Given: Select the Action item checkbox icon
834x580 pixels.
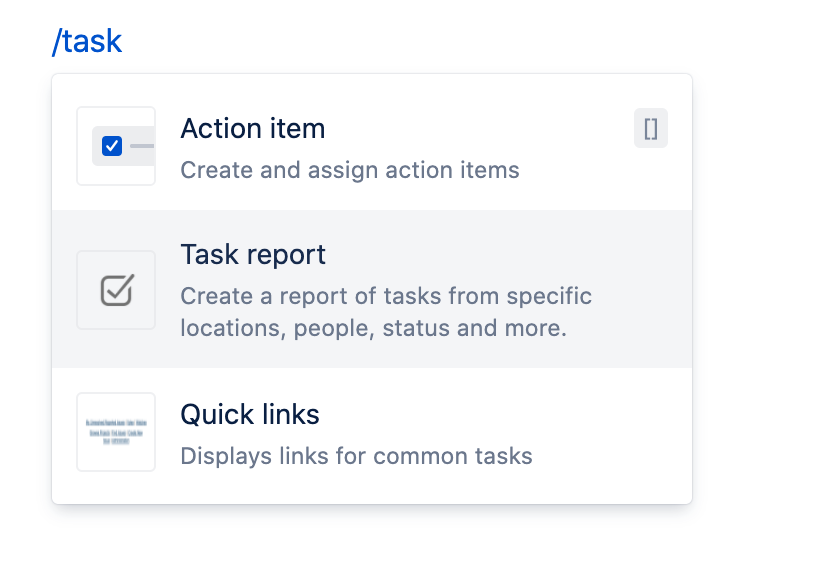Looking at the screenshot, I should pyautogui.click(x=116, y=146).
